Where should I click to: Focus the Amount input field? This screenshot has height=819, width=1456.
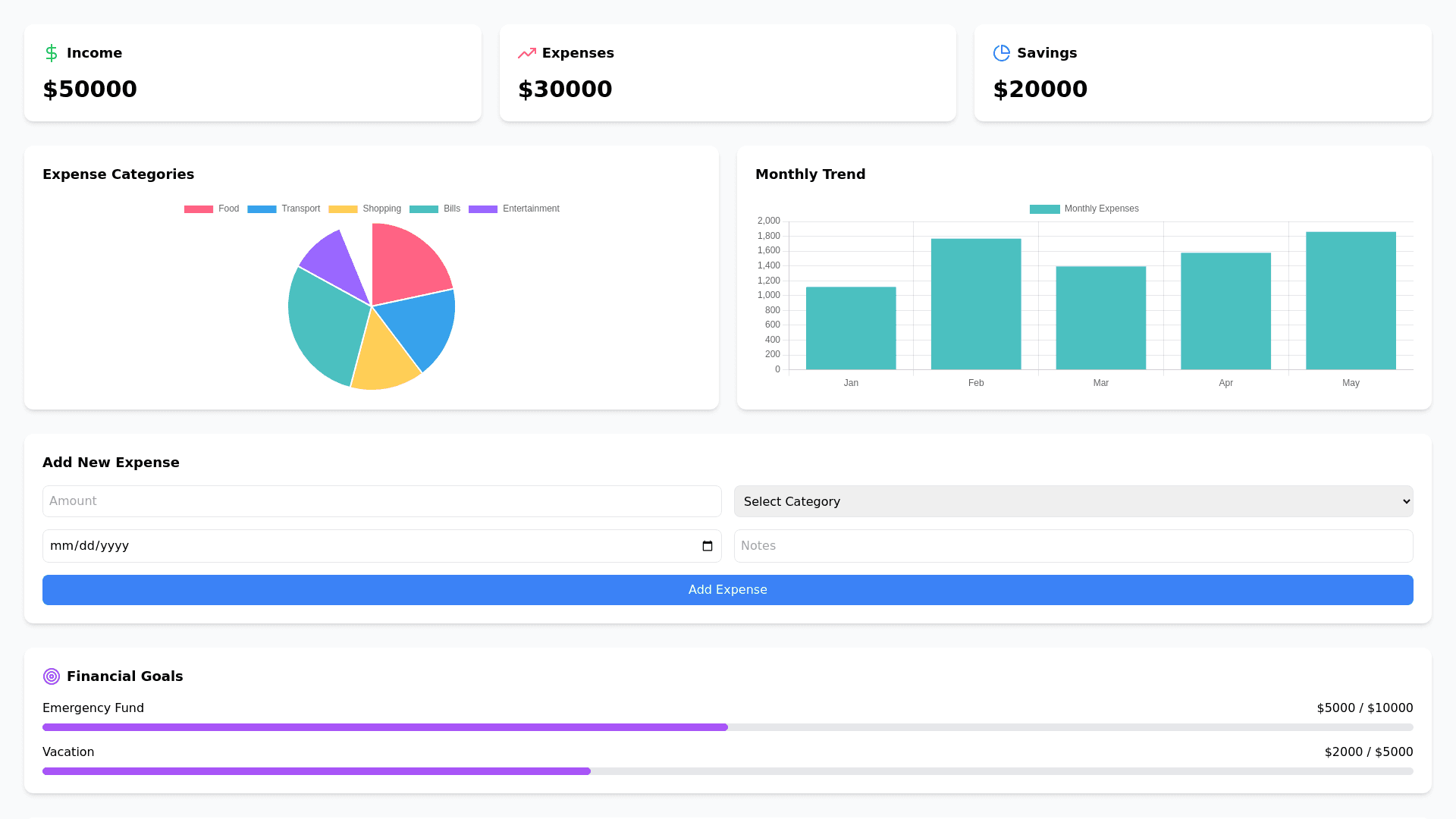pyautogui.click(x=381, y=501)
